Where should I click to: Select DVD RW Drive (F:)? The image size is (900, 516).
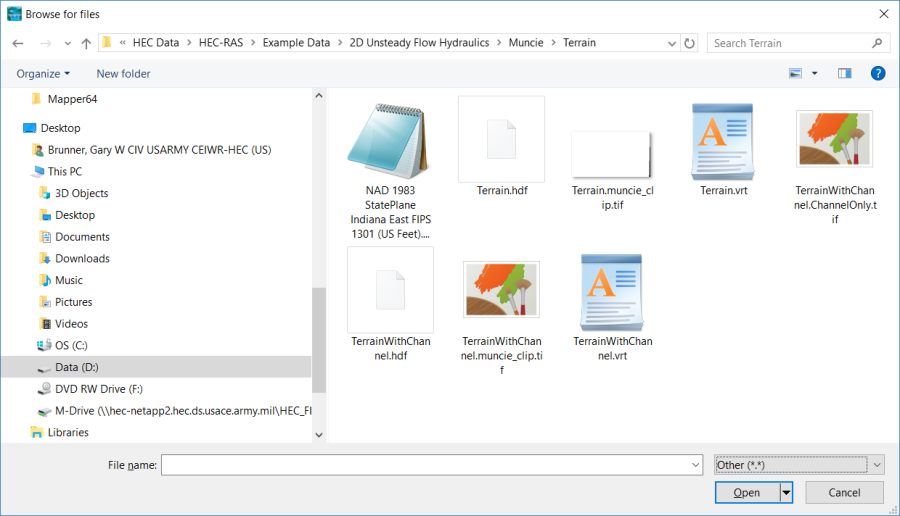[98, 389]
